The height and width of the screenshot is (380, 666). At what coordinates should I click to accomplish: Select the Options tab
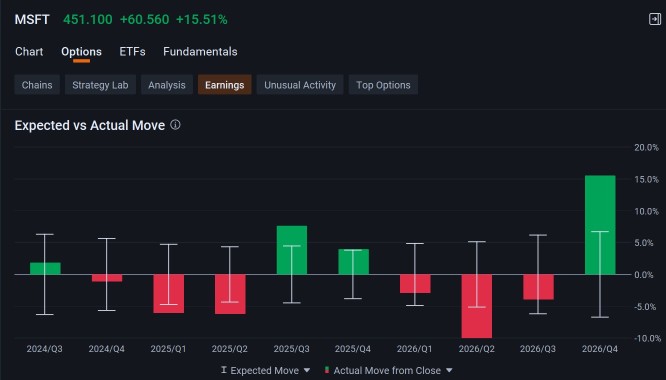coord(81,52)
